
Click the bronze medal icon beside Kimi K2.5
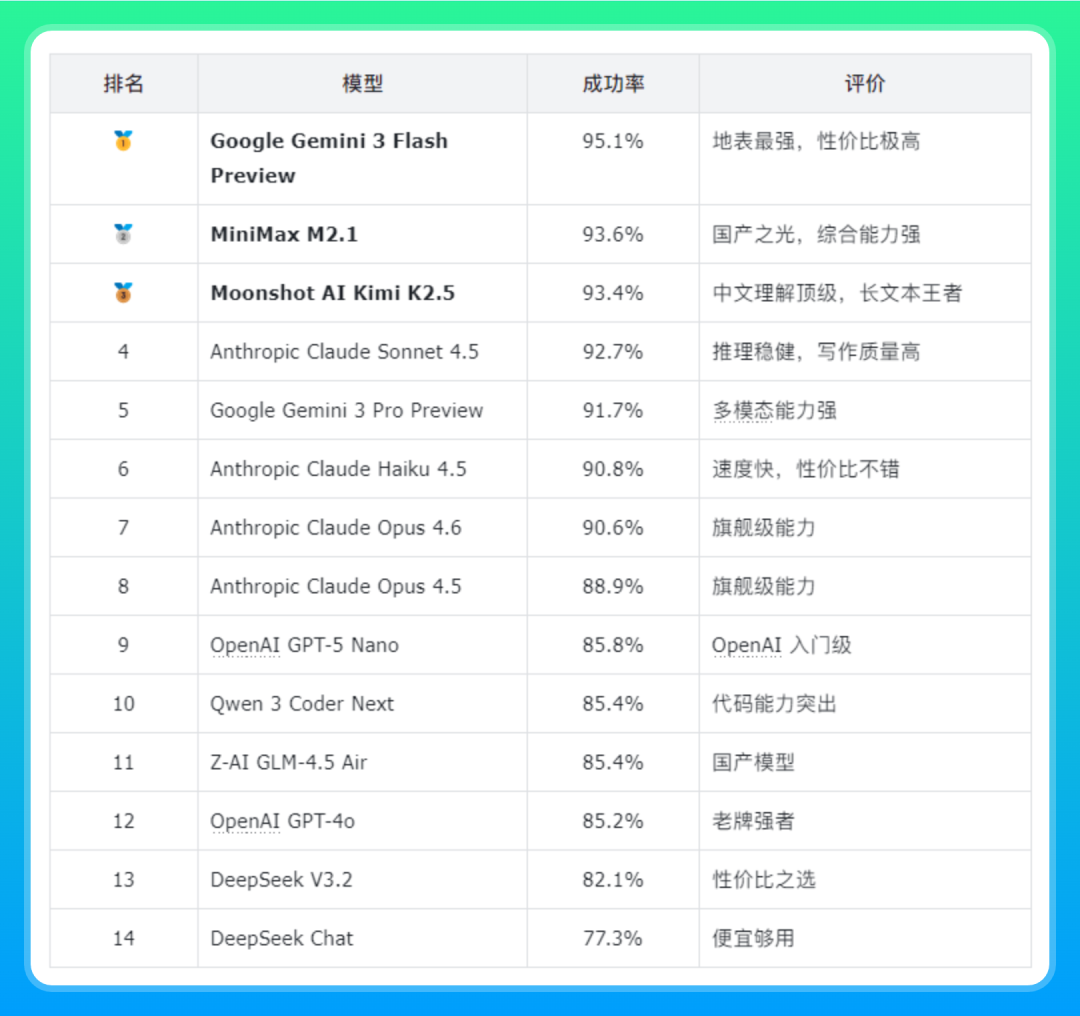pyautogui.click(x=123, y=293)
